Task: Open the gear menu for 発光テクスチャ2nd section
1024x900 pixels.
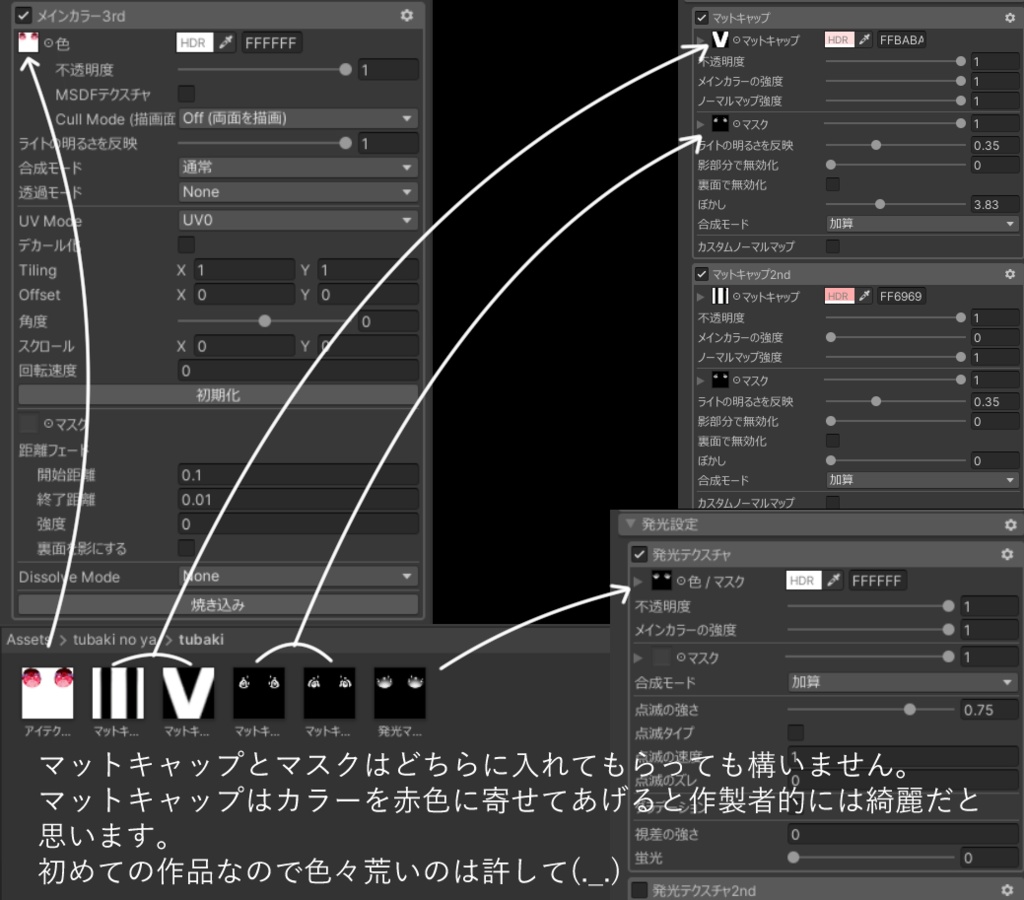Action: click(x=1007, y=890)
